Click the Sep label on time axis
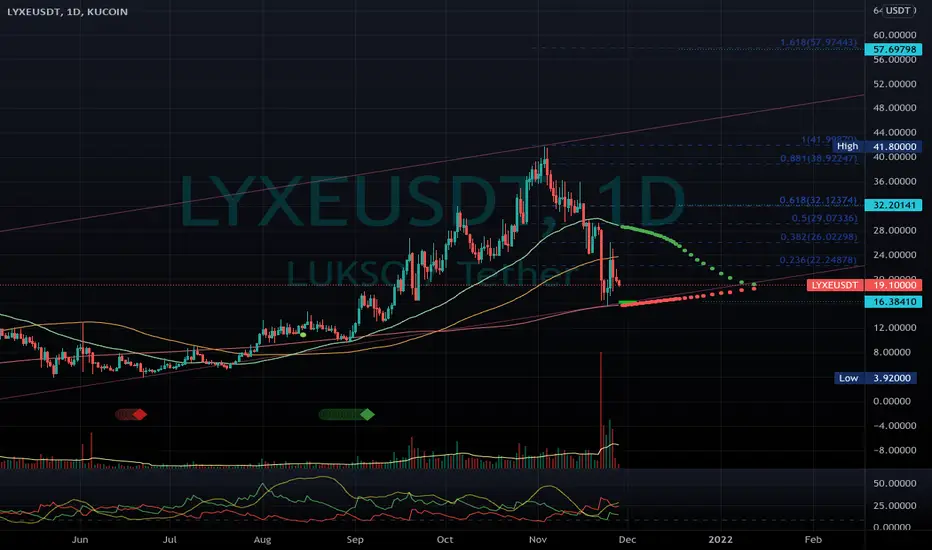 pyautogui.click(x=355, y=540)
